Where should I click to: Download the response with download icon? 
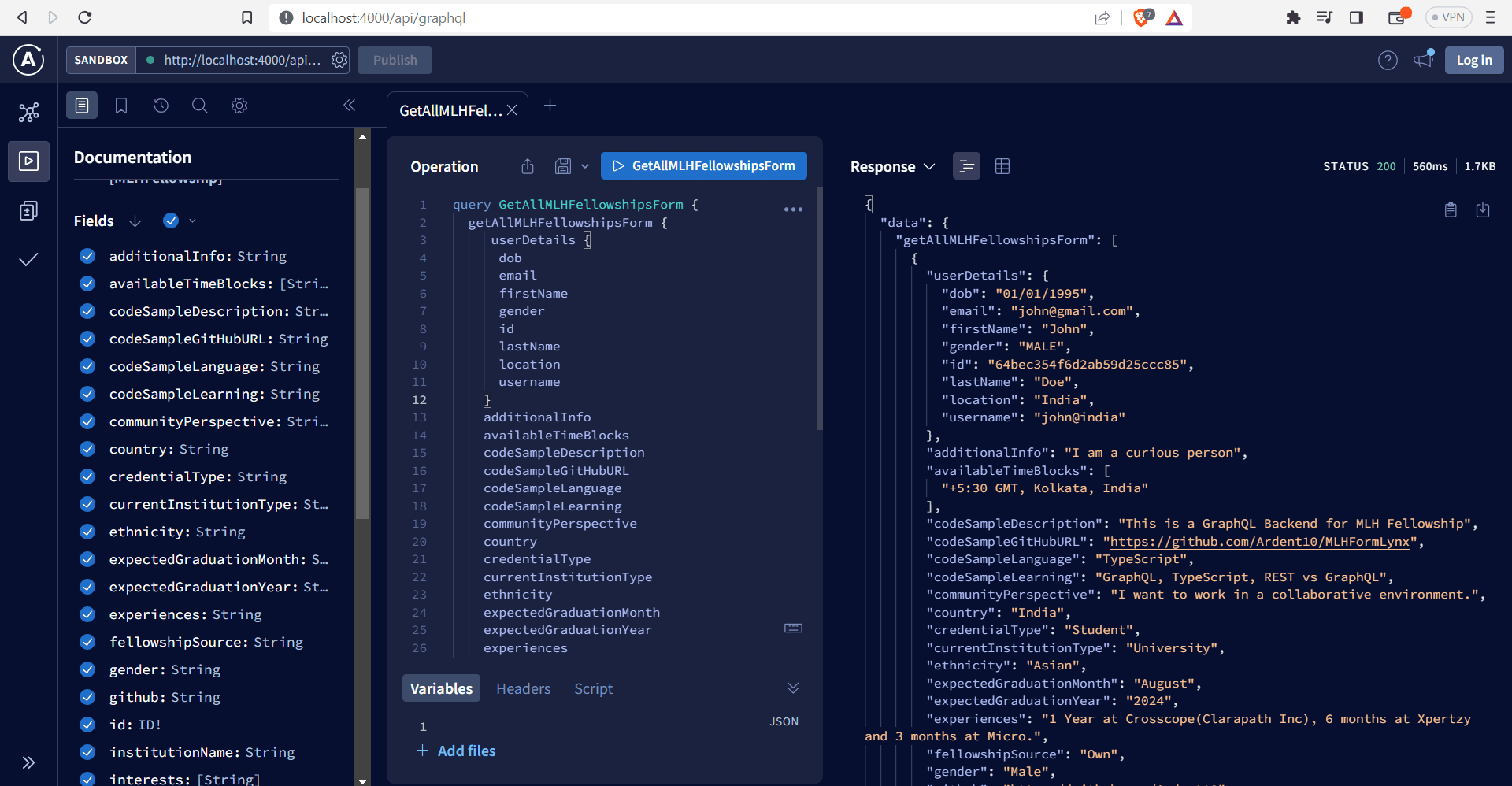click(1483, 209)
